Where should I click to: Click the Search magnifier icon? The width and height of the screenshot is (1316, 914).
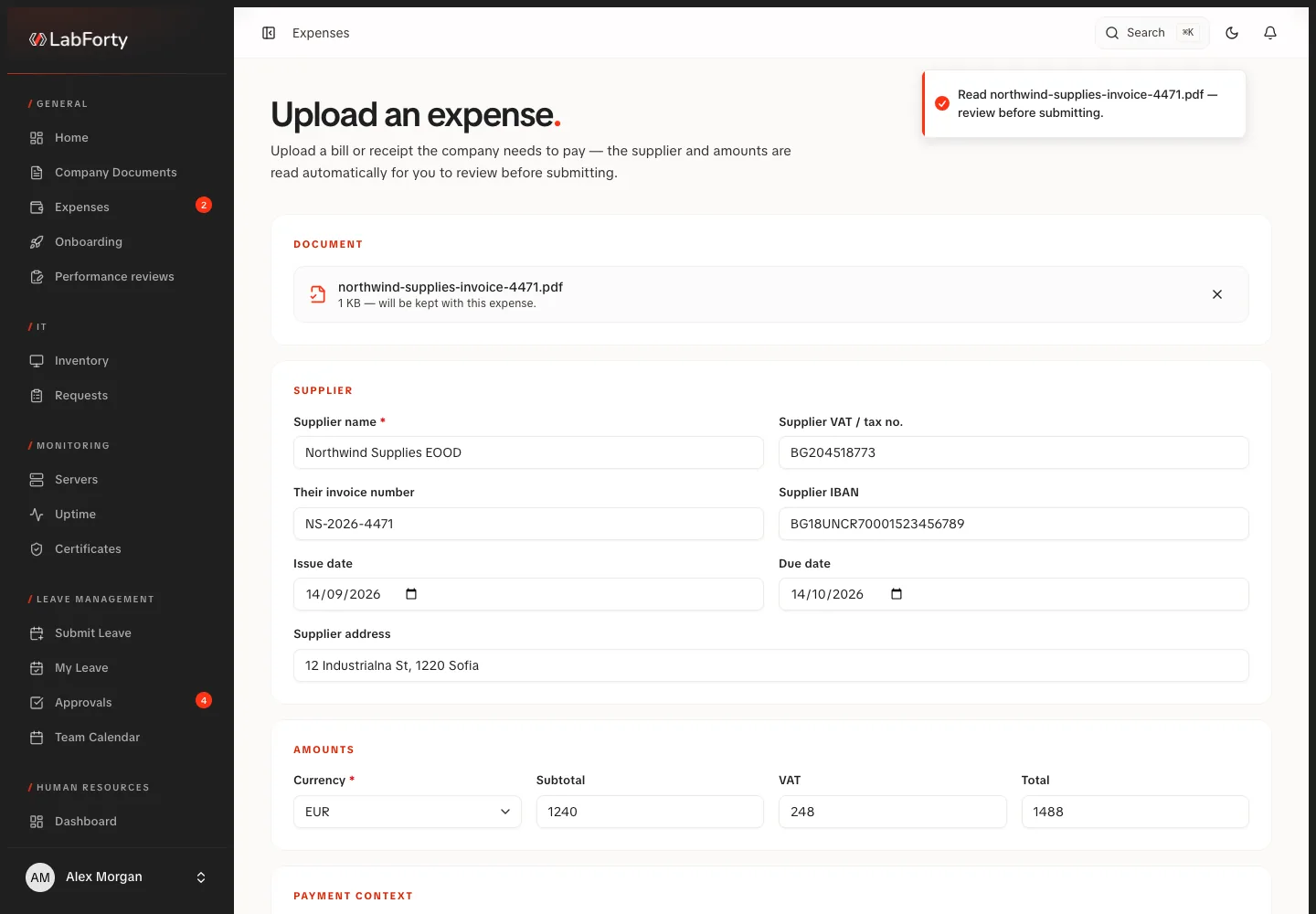point(1112,33)
